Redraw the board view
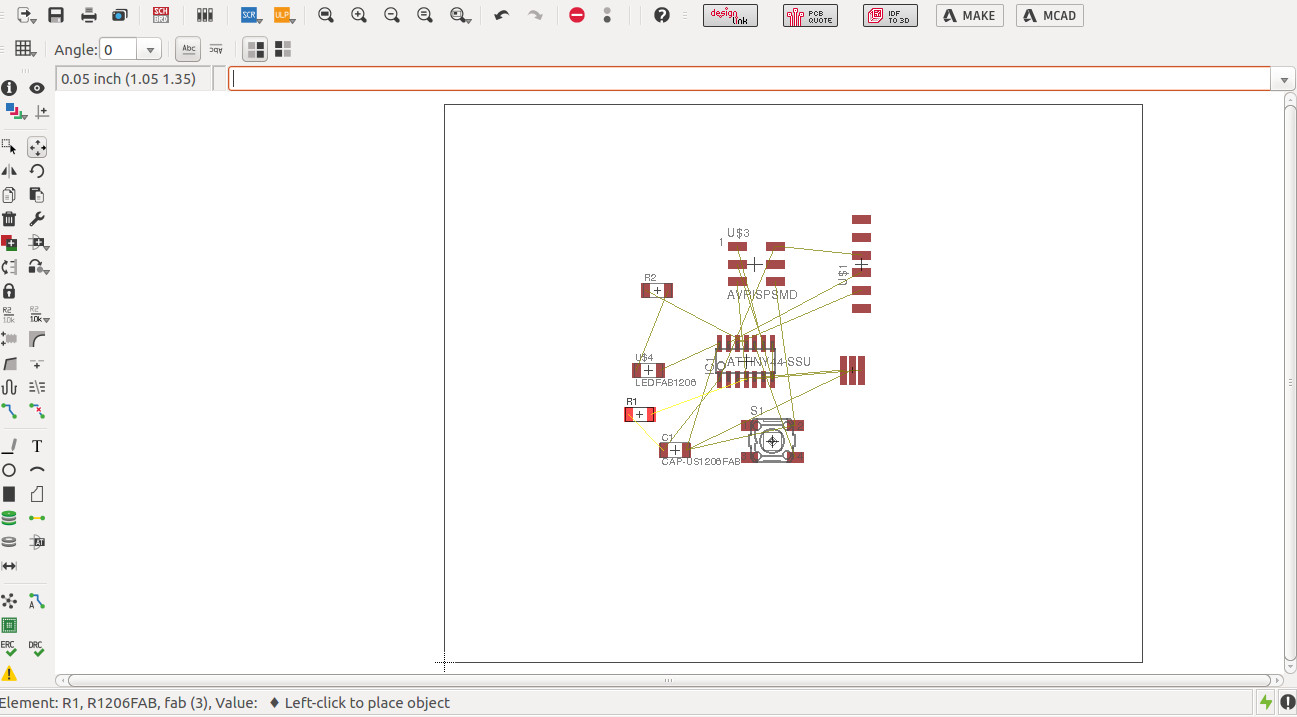Image resolution: width=1297 pixels, height=717 pixels. [x=425, y=15]
